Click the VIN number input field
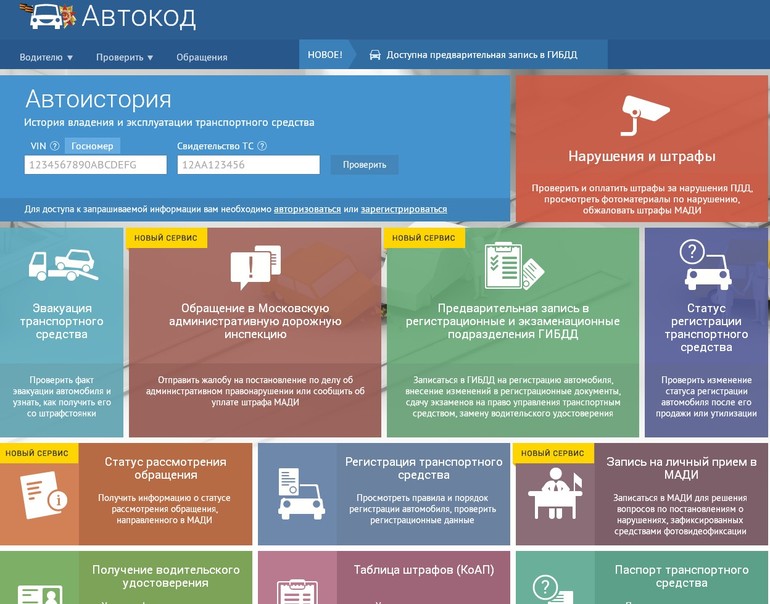This screenshot has height=604, width=770. click(x=96, y=165)
